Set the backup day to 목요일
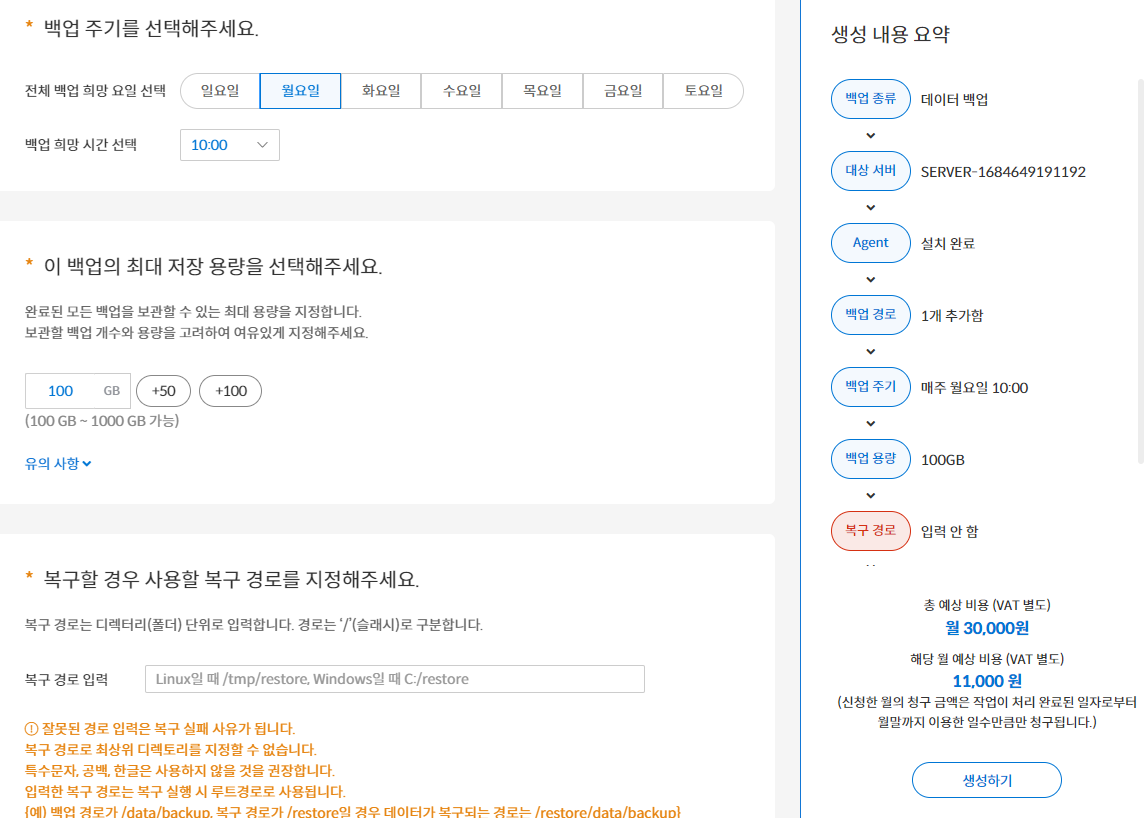Viewport: 1148px width, 818px height. click(x=543, y=91)
